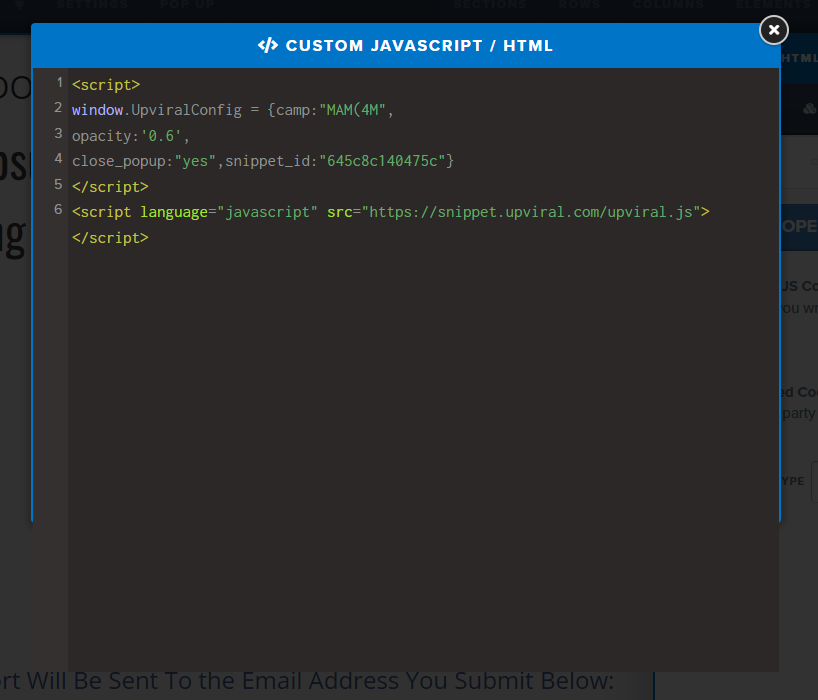Click the "javascript" attribute value
The image size is (818, 700).
click(x=267, y=212)
